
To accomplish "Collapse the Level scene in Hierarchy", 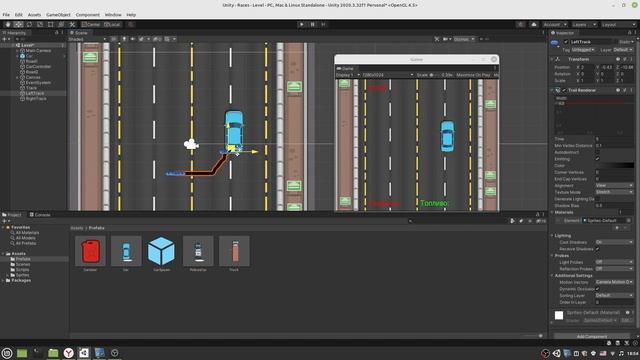I will [13, 45].
